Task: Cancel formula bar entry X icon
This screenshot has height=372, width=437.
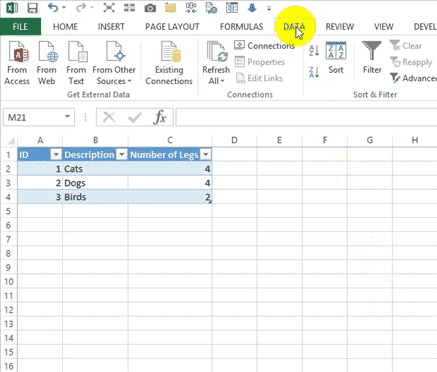Action: pyautogui.click(x=109, y=117)
